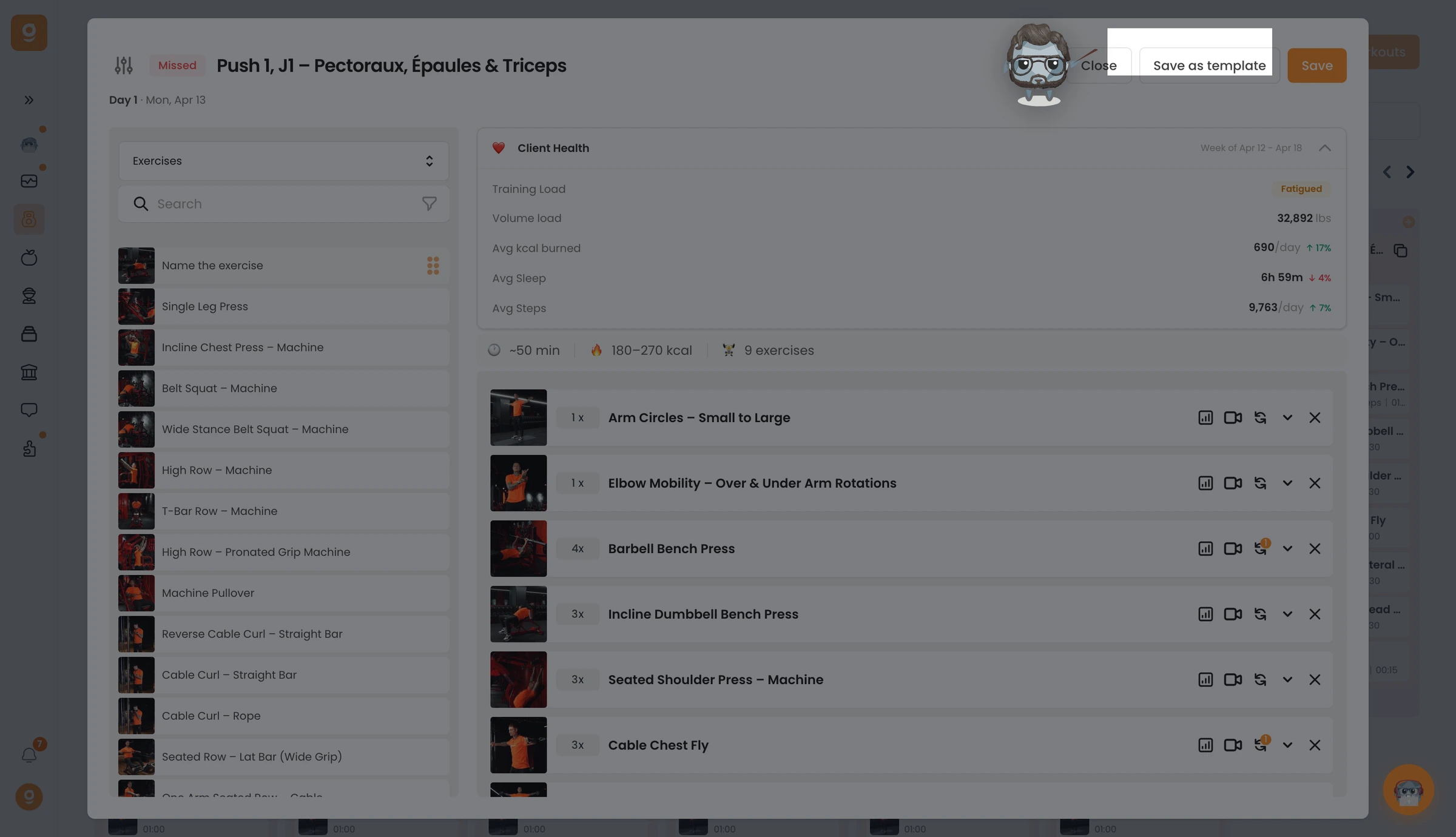Click Barbell Bench Press exercise thumbnail
Screen dimensions: 1456x837
(x=518, y=549)
